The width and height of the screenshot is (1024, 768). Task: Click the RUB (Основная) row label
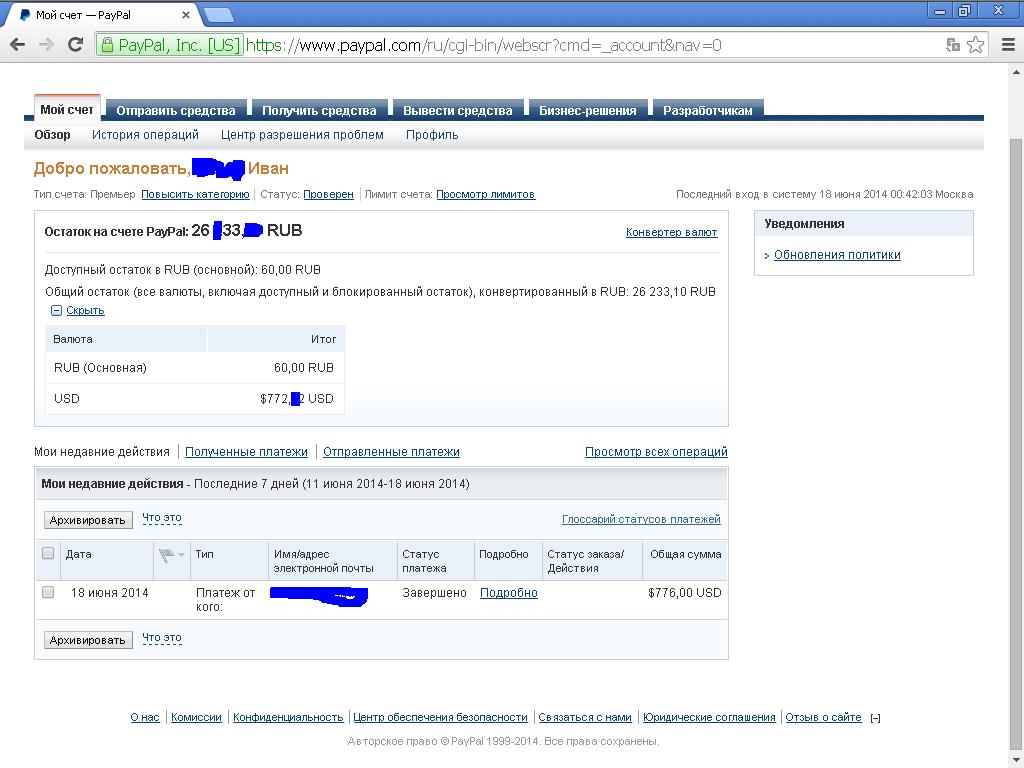100,368
